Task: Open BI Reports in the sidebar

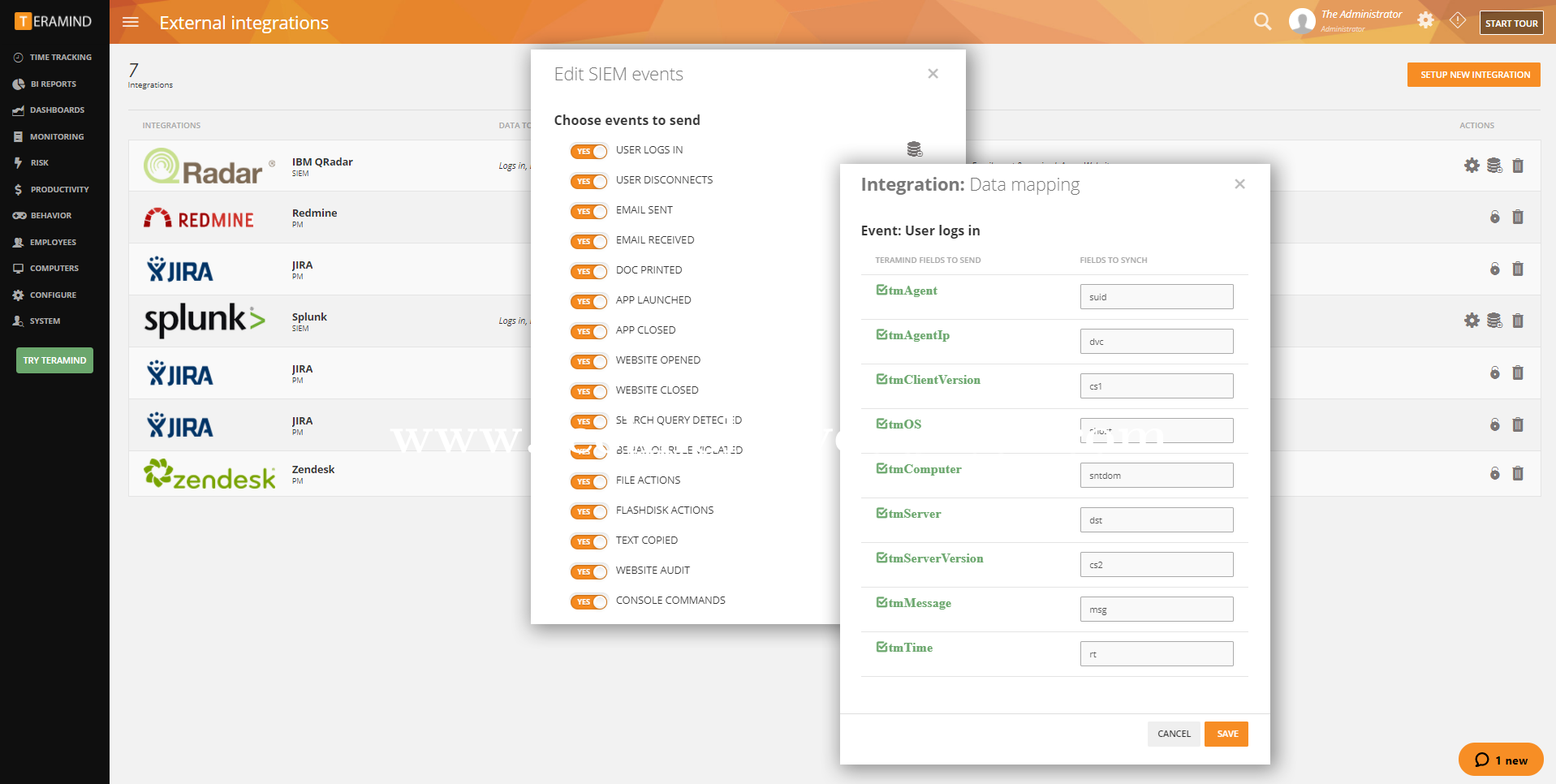Action: [45, 84]
